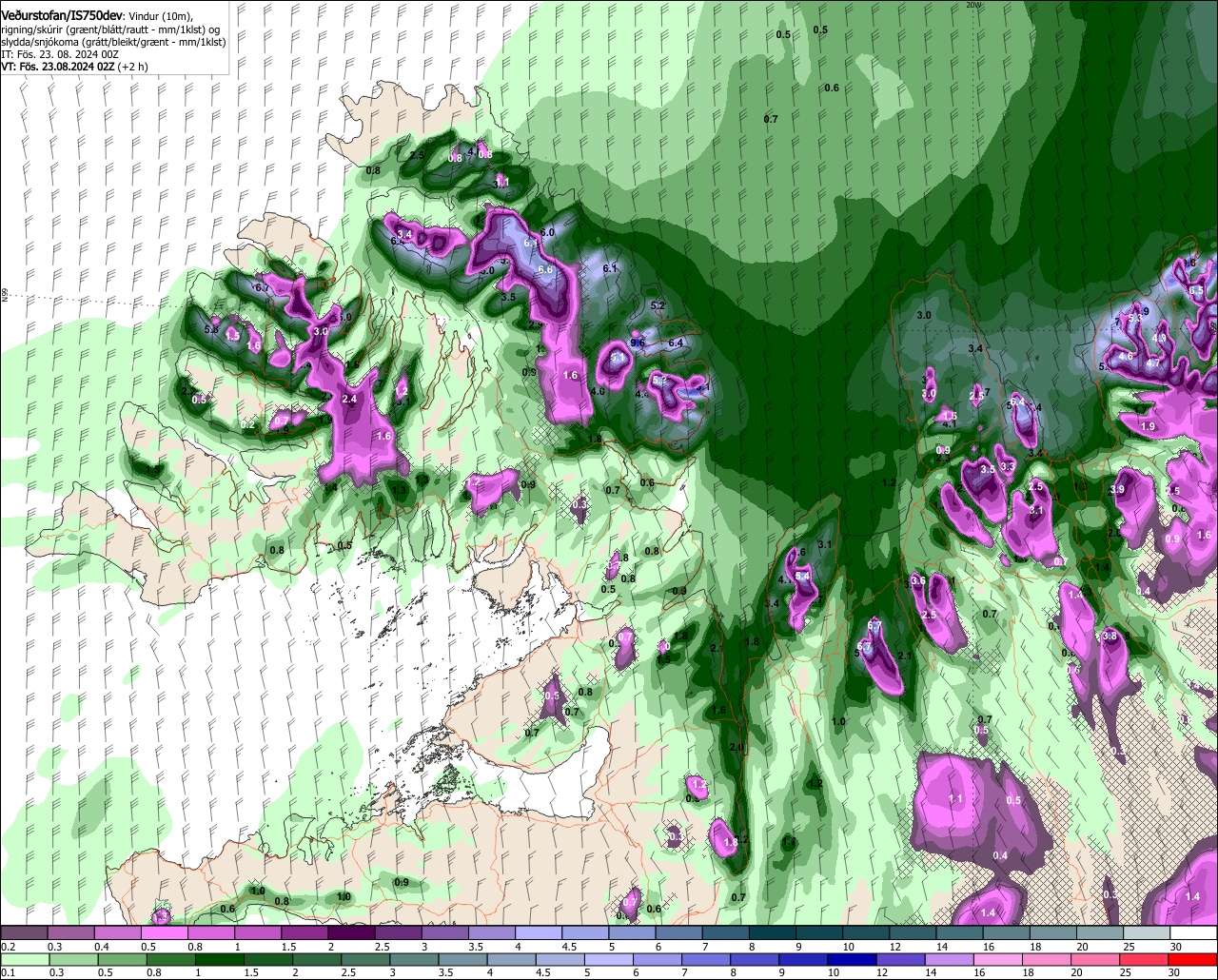Image resolution: width=1218 pixels, height=980 pixels.
Task: Click the 2.4 value in the magenta area
Action: (348, 400)
